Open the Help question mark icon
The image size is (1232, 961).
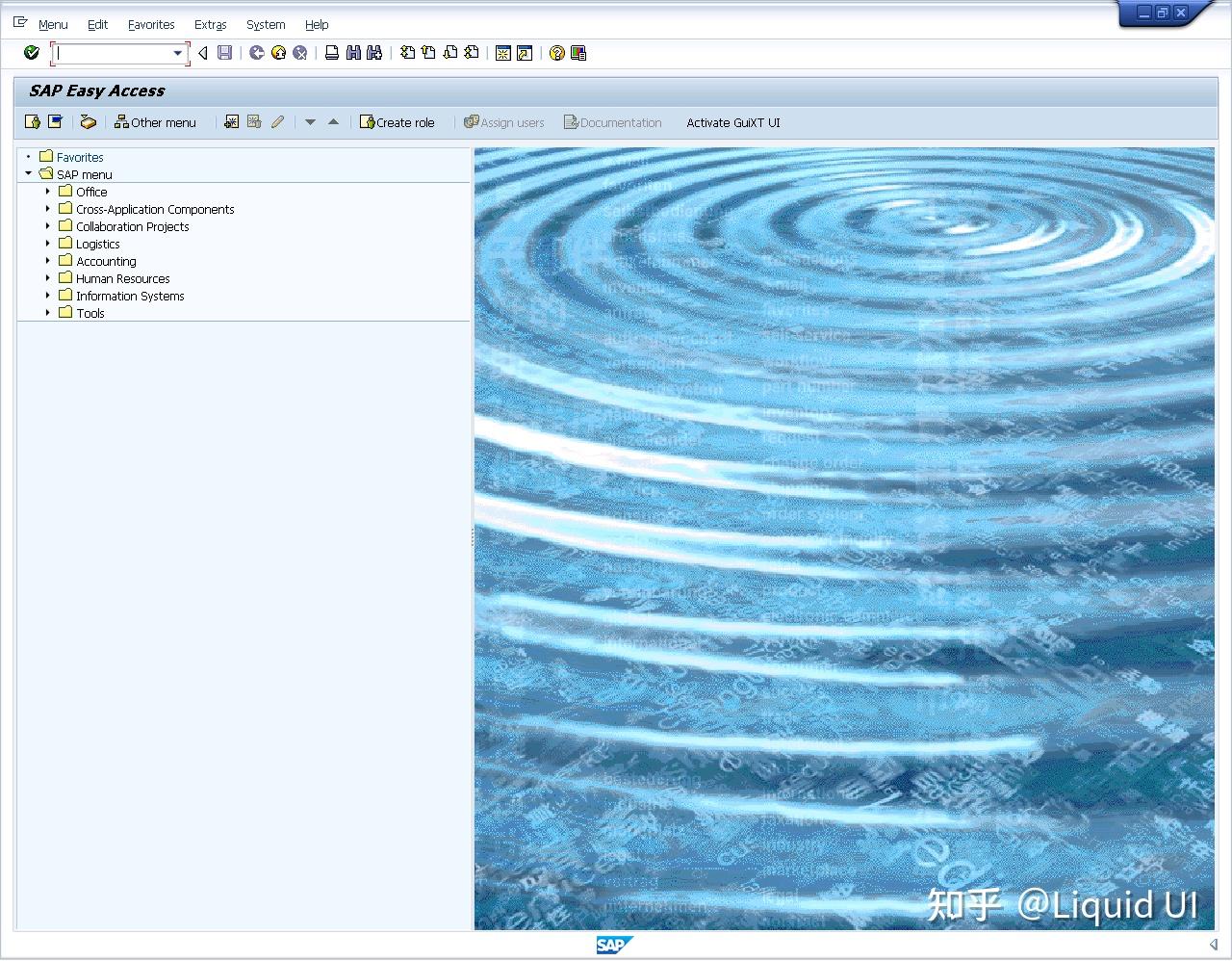[556, 53]
